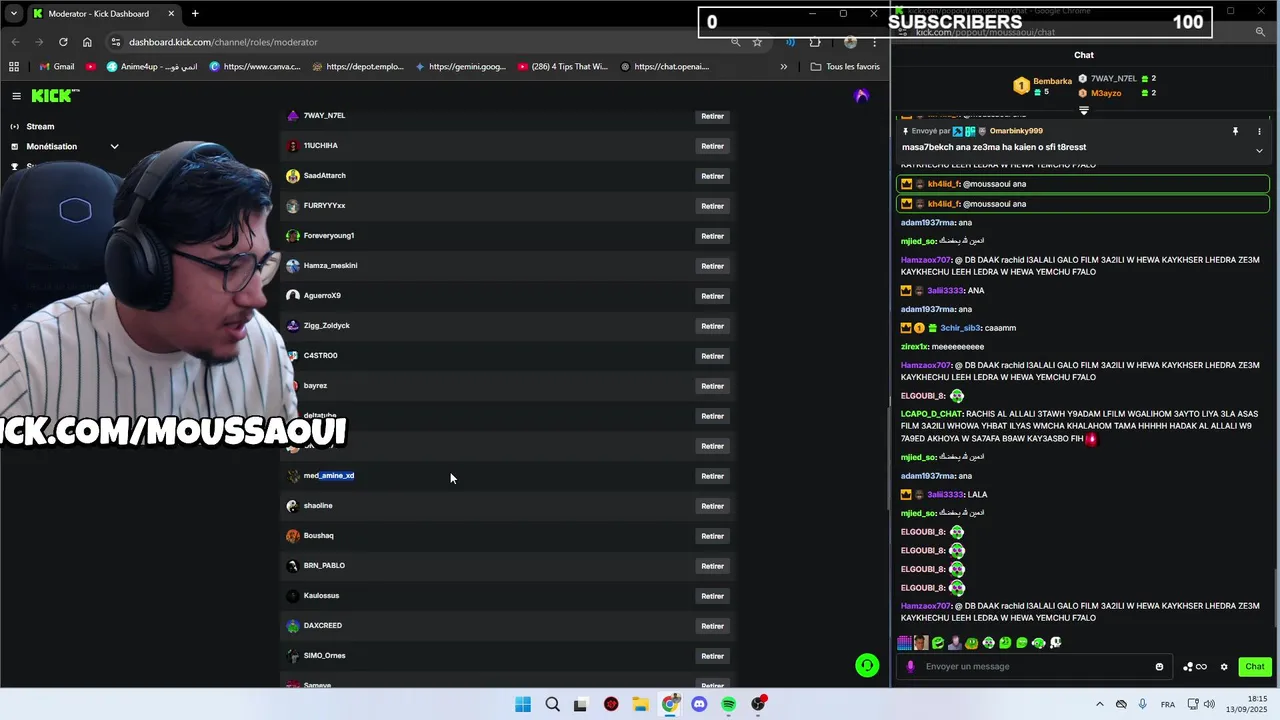This screenshot has width=1280, height=720.
Task: Click Retirer for med_amine_xd
Action: tap(712, 476)
